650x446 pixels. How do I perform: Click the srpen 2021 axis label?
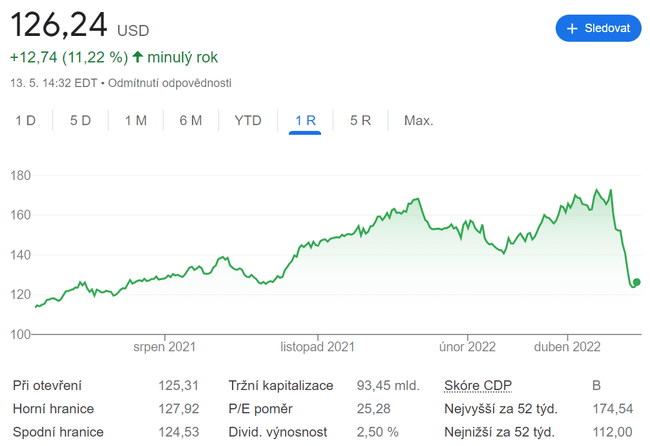click(x=165, y=347)
